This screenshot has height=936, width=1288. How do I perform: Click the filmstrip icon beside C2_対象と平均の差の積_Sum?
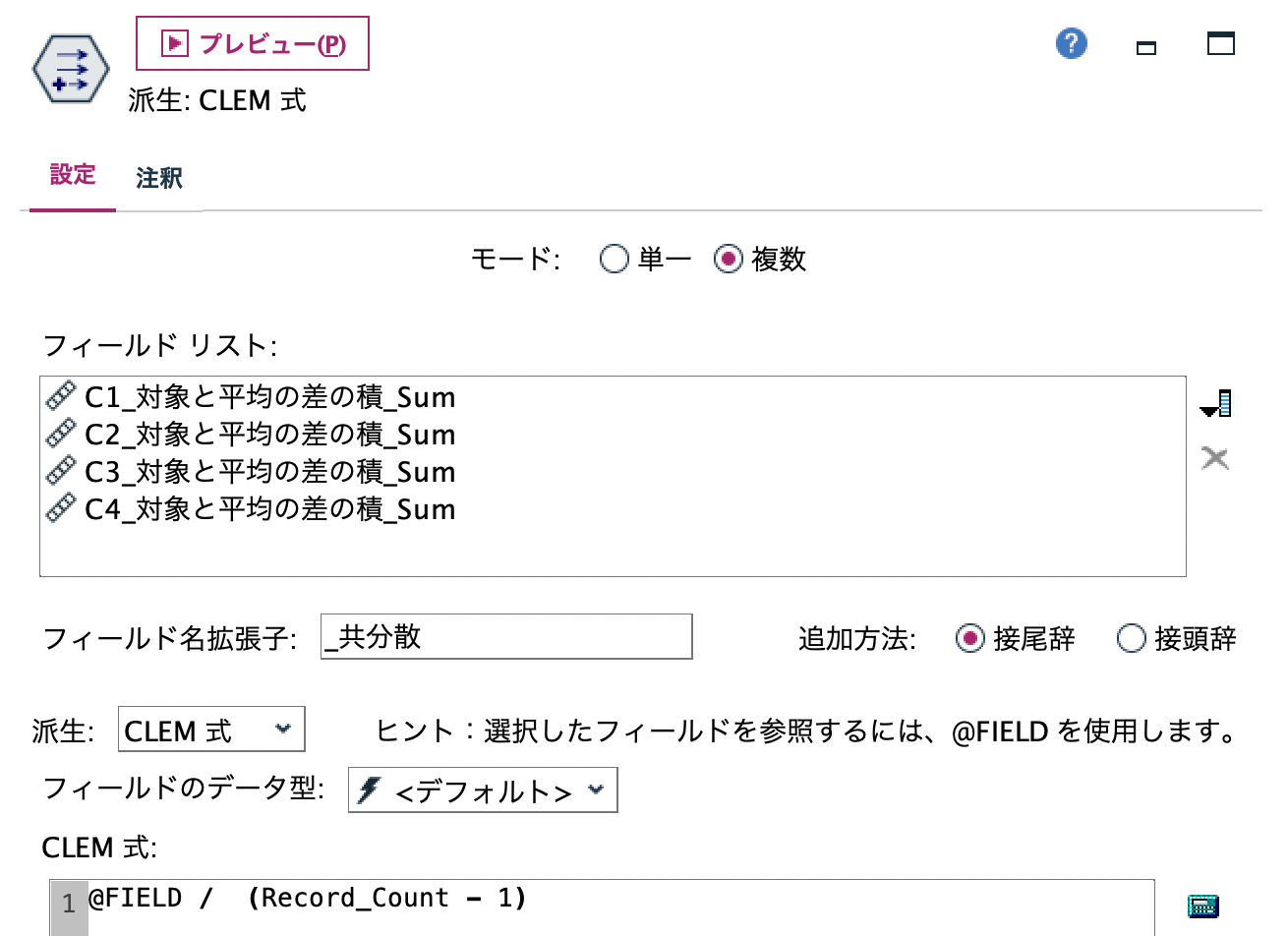63,435
